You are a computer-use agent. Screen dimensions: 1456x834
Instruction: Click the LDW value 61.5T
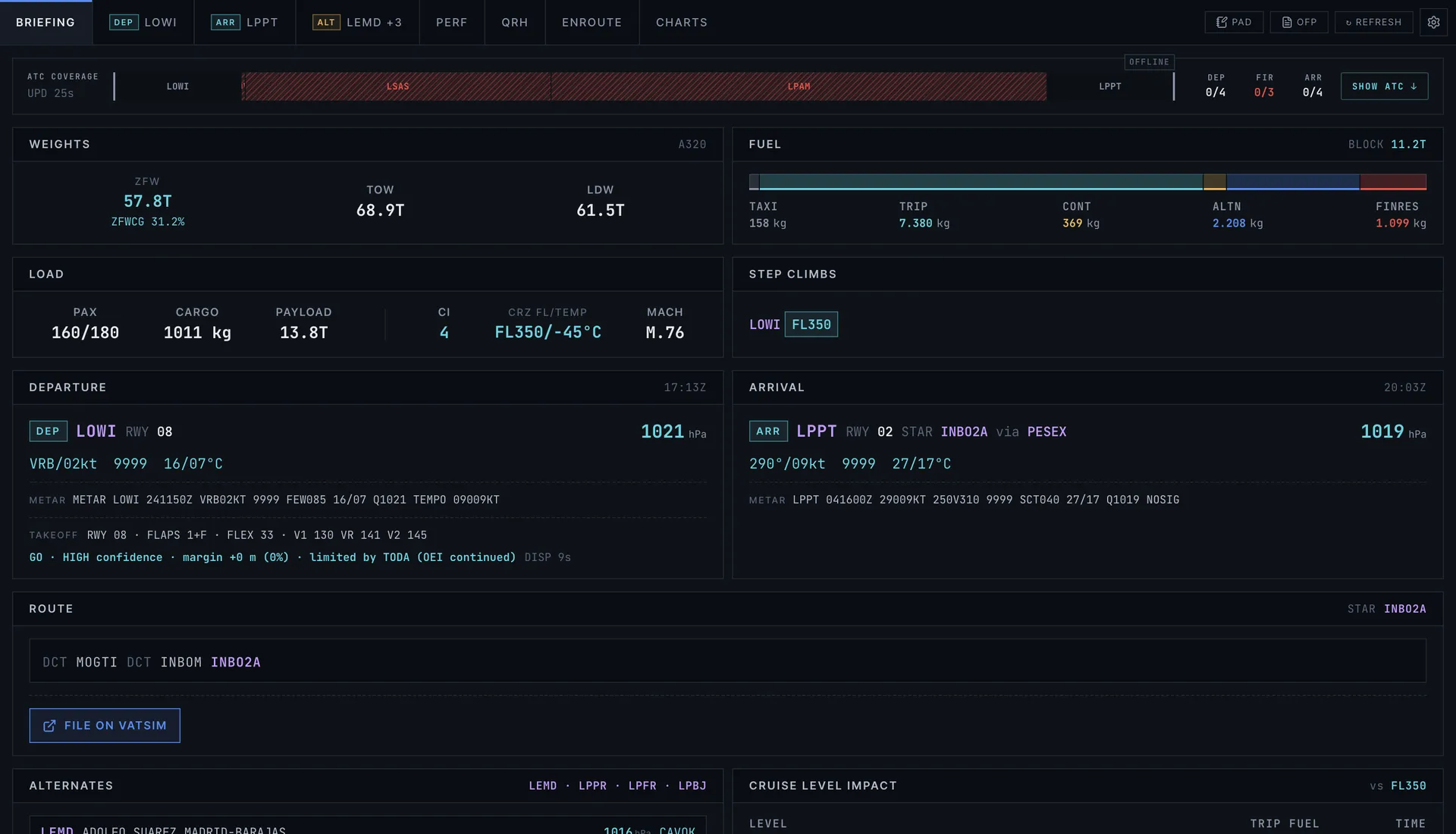coord(601,211)
